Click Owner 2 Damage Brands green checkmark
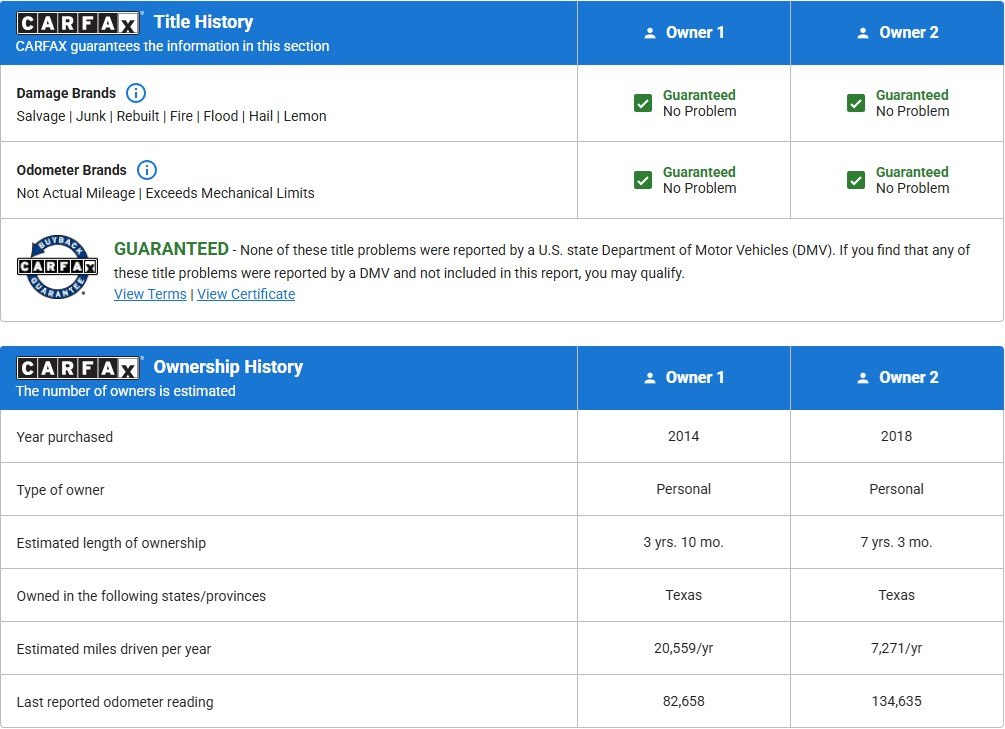Screen dimensions: 1005x729 856,103
